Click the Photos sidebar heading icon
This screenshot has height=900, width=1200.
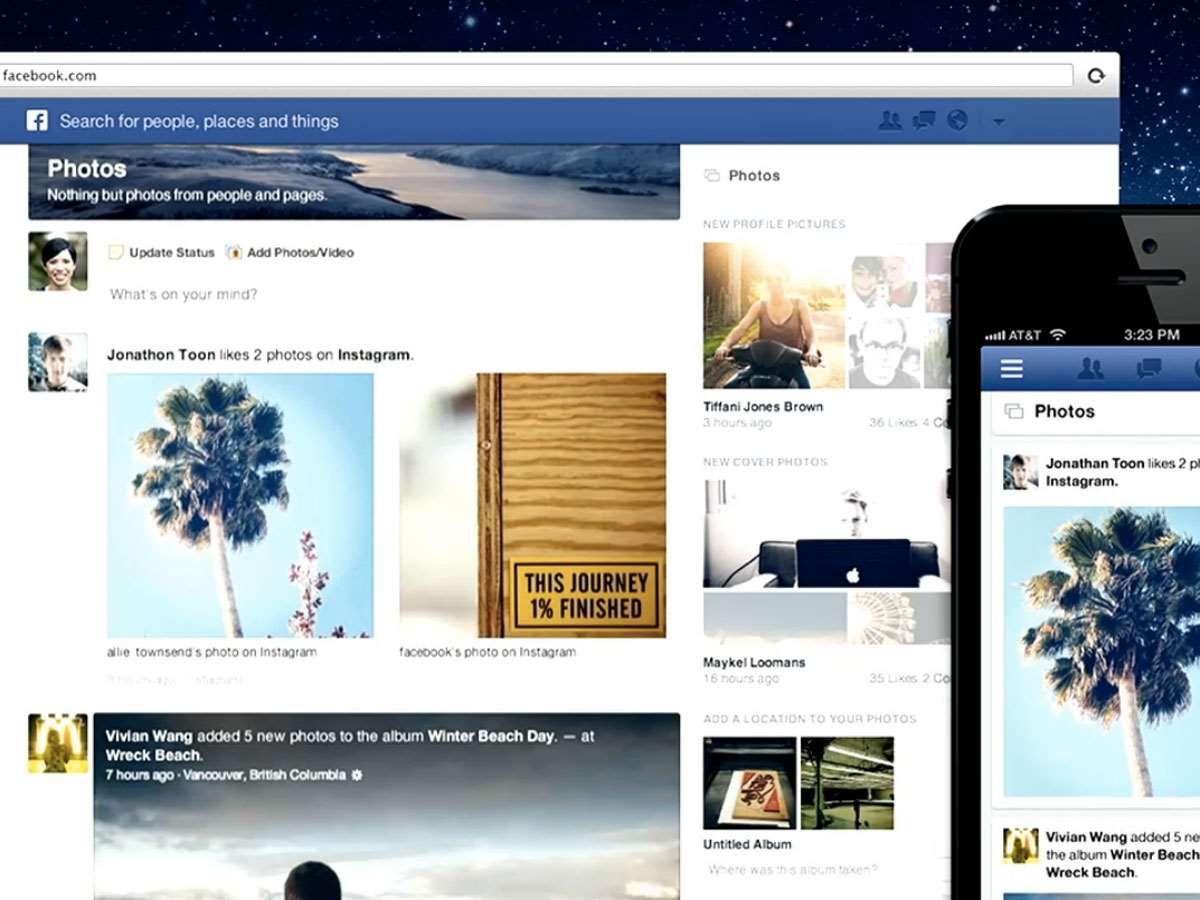point(712,176)
